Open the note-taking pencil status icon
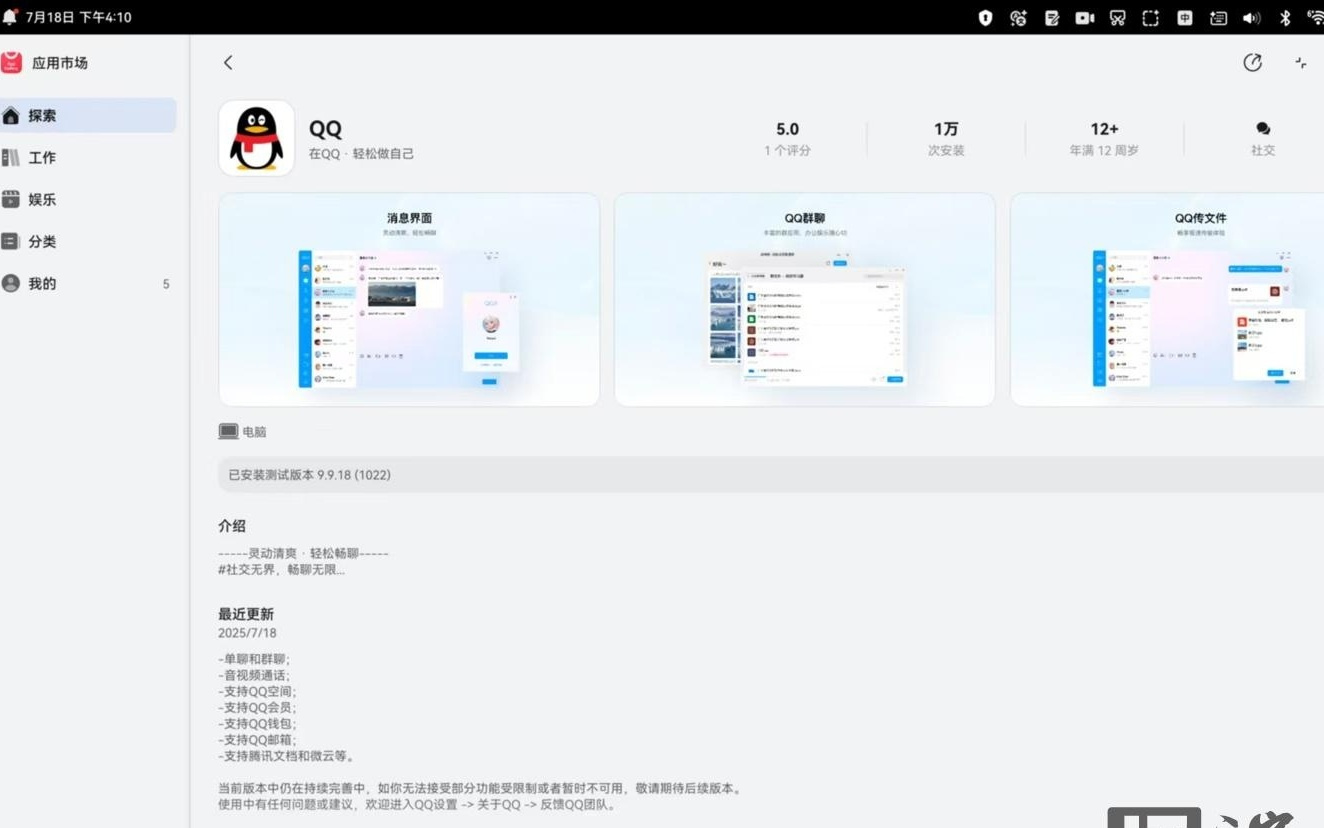 point(1052,17)
